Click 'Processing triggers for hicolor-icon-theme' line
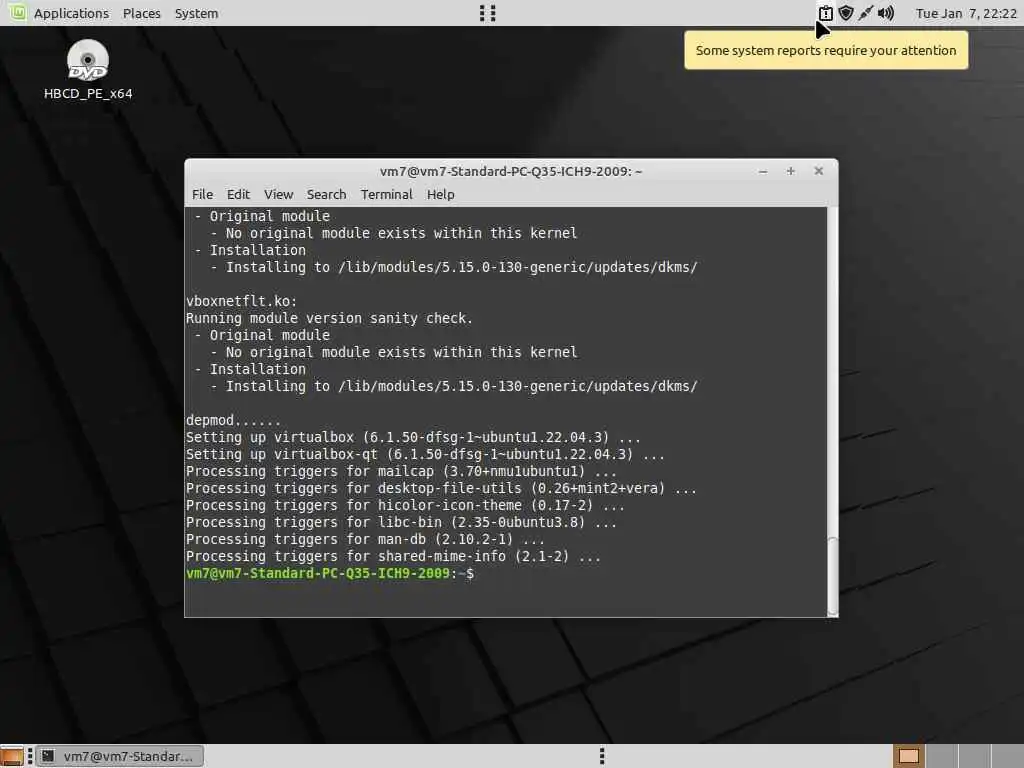The image size is (1024, 768). click(406, 505)
